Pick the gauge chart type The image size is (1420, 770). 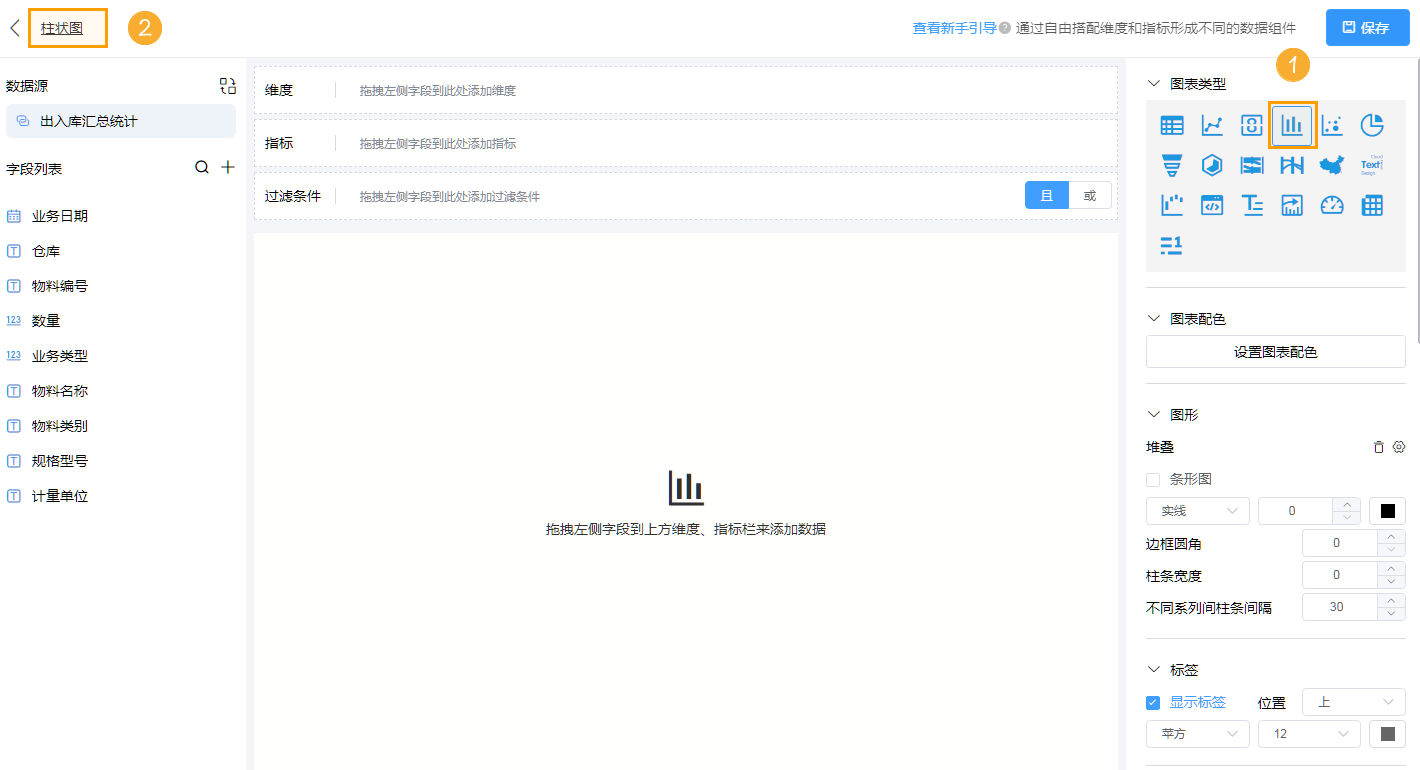pyautogui.click(x=1331, y=205)
